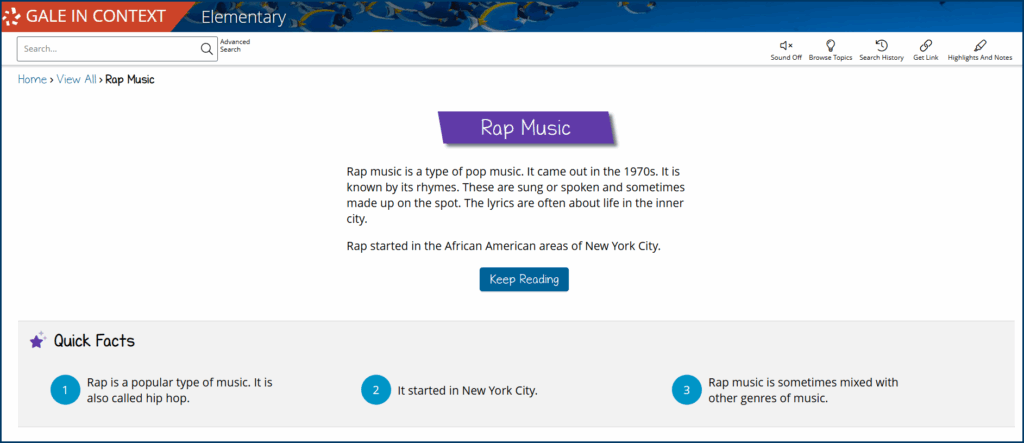This screenshot has height=443, width=1024.
Task: Click the Quick Facts star icon
Action: [37, 340]
